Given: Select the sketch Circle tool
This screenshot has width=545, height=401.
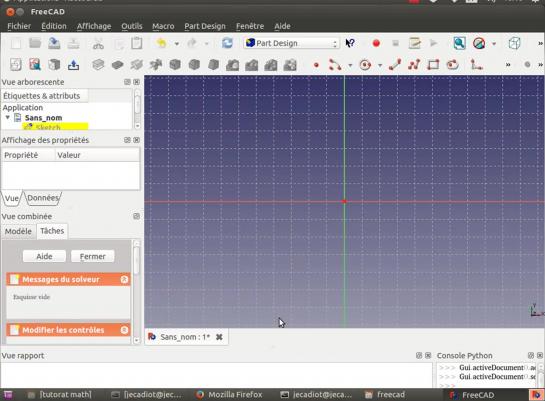Looking at the screenshot, I should tap(365, 65).
